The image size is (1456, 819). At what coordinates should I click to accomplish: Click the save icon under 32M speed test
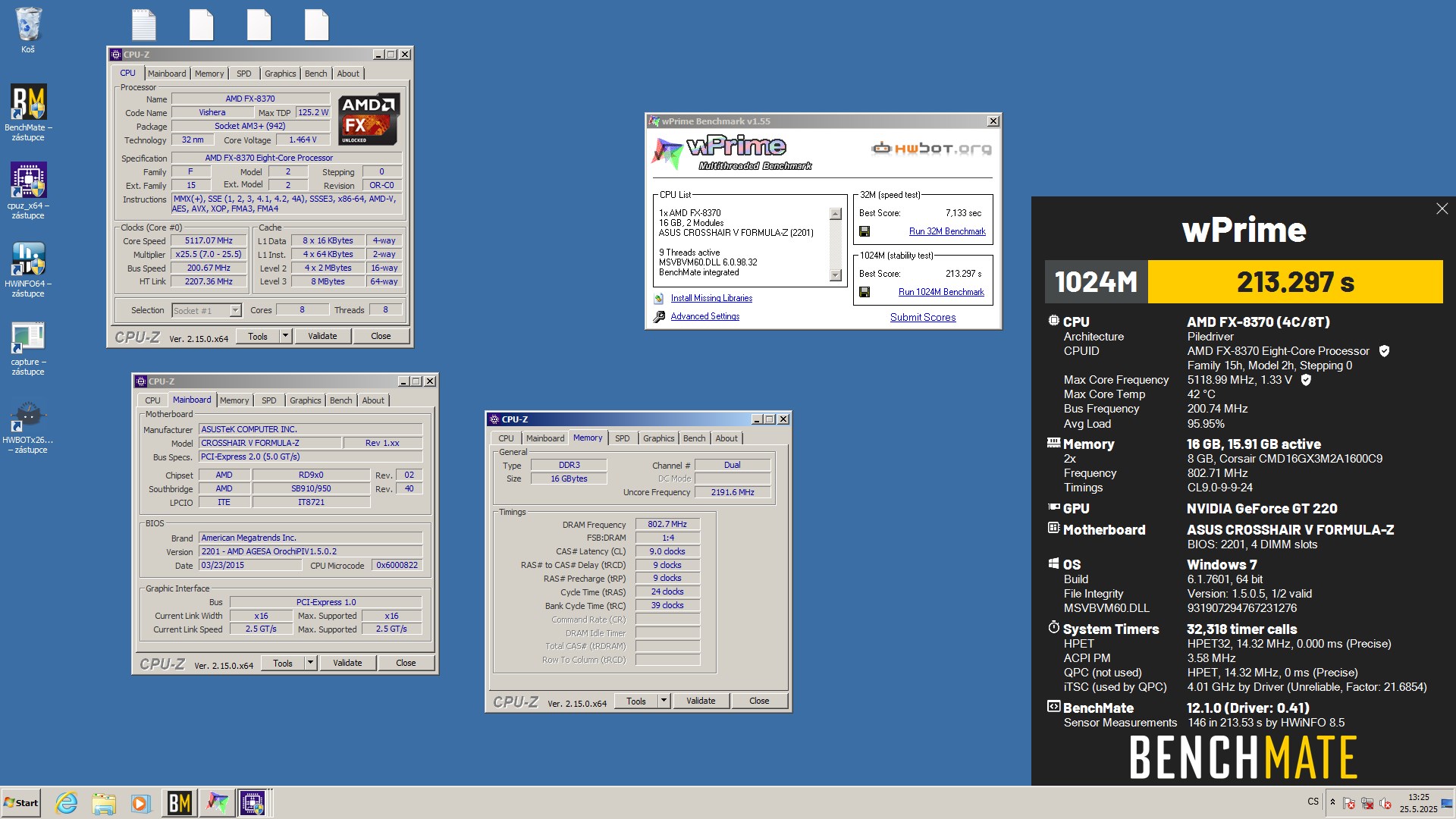(x=864, y=231)
